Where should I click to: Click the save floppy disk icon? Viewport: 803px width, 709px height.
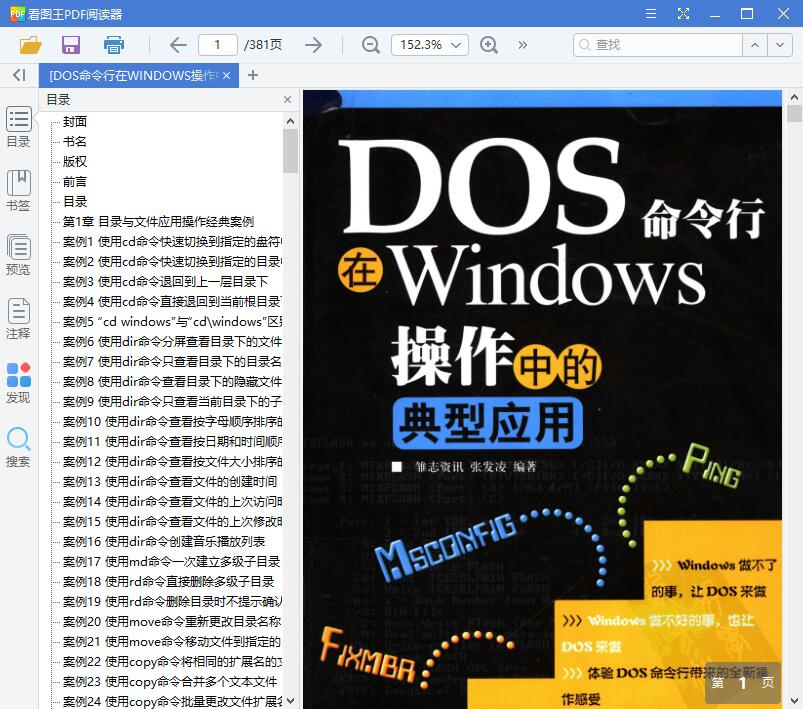point(71,45)
